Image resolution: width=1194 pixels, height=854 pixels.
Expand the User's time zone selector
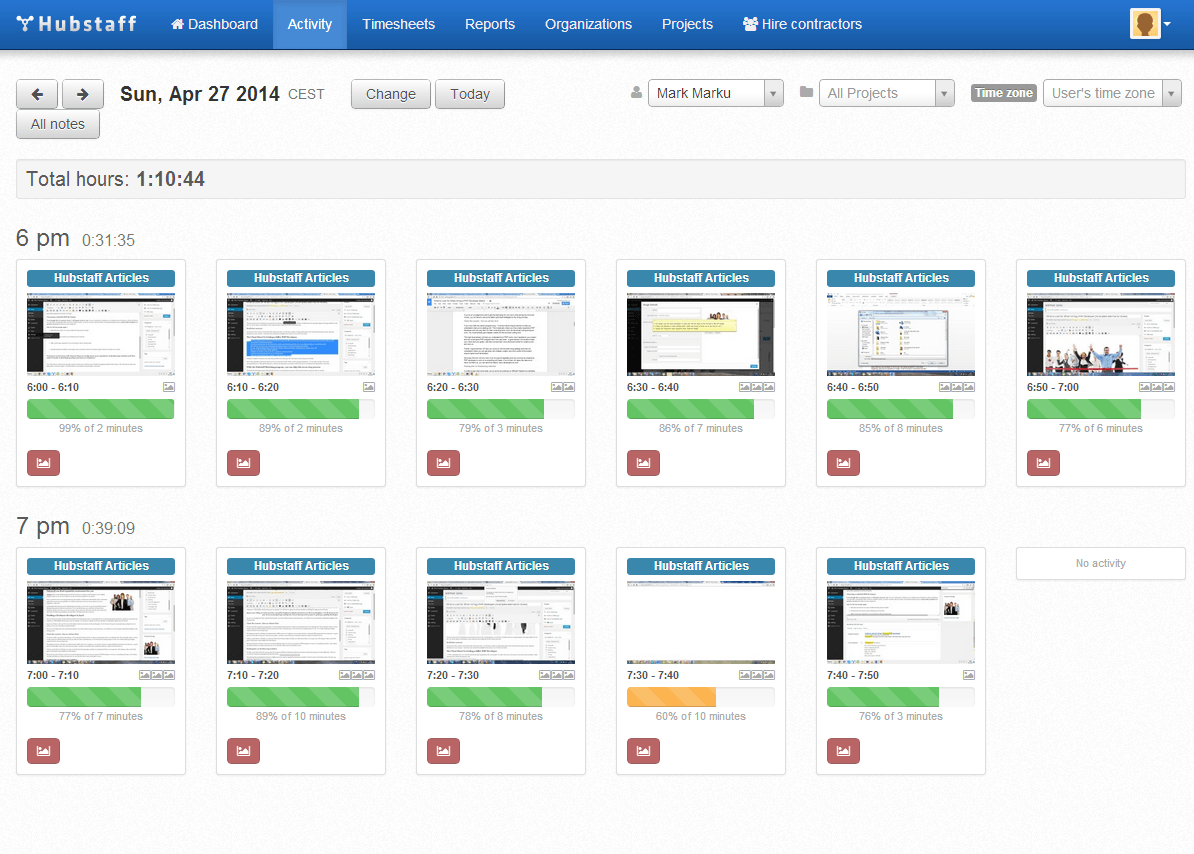click(1171, 93)
